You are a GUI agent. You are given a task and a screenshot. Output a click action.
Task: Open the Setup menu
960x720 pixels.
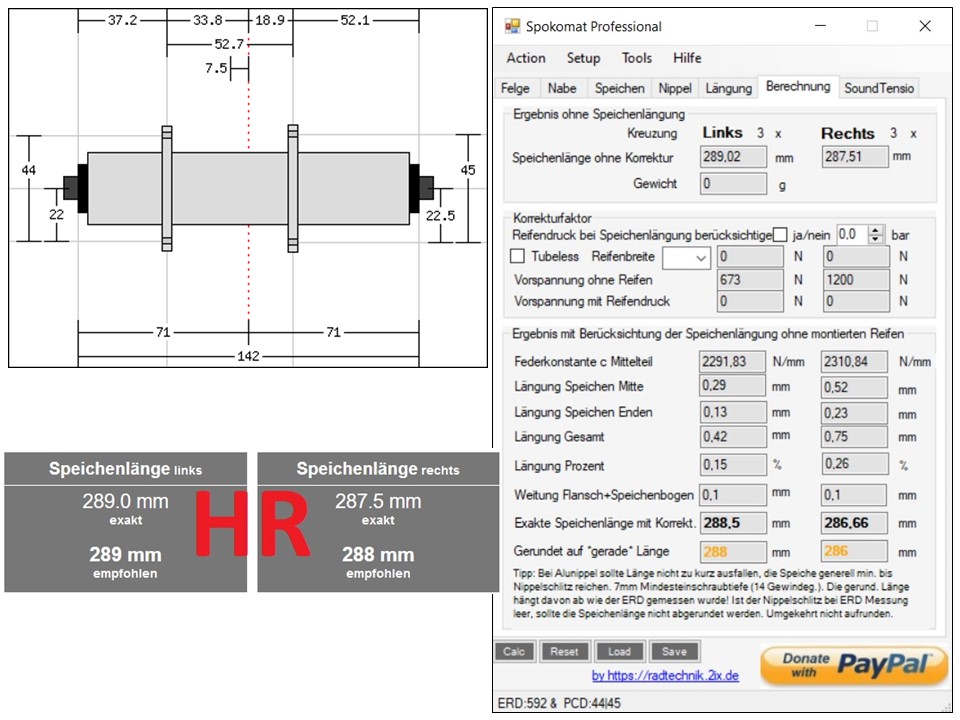click(583, 58)
